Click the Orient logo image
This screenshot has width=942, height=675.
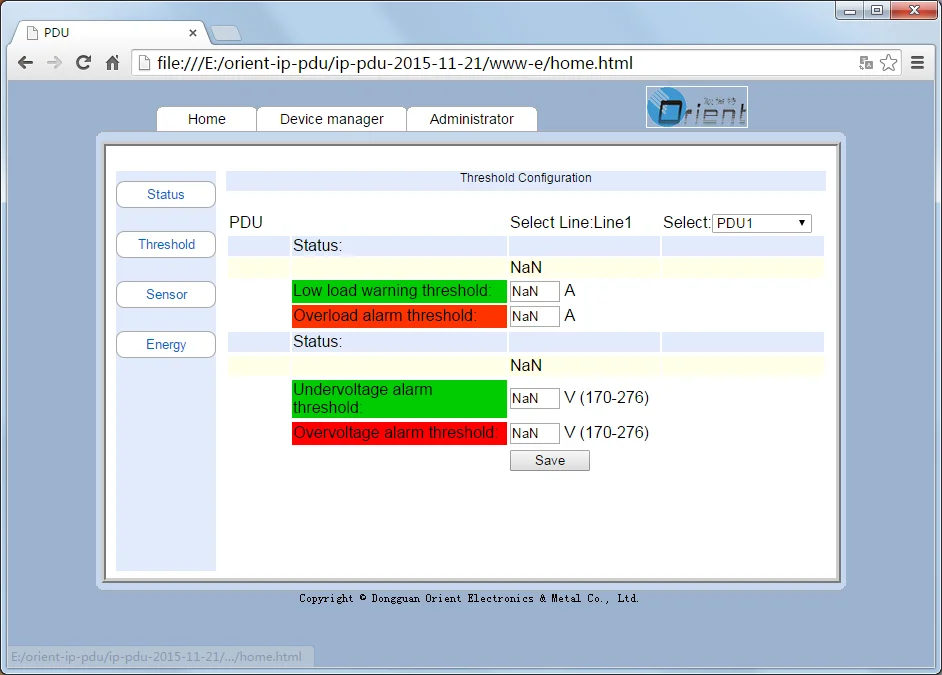pos(696,106)
